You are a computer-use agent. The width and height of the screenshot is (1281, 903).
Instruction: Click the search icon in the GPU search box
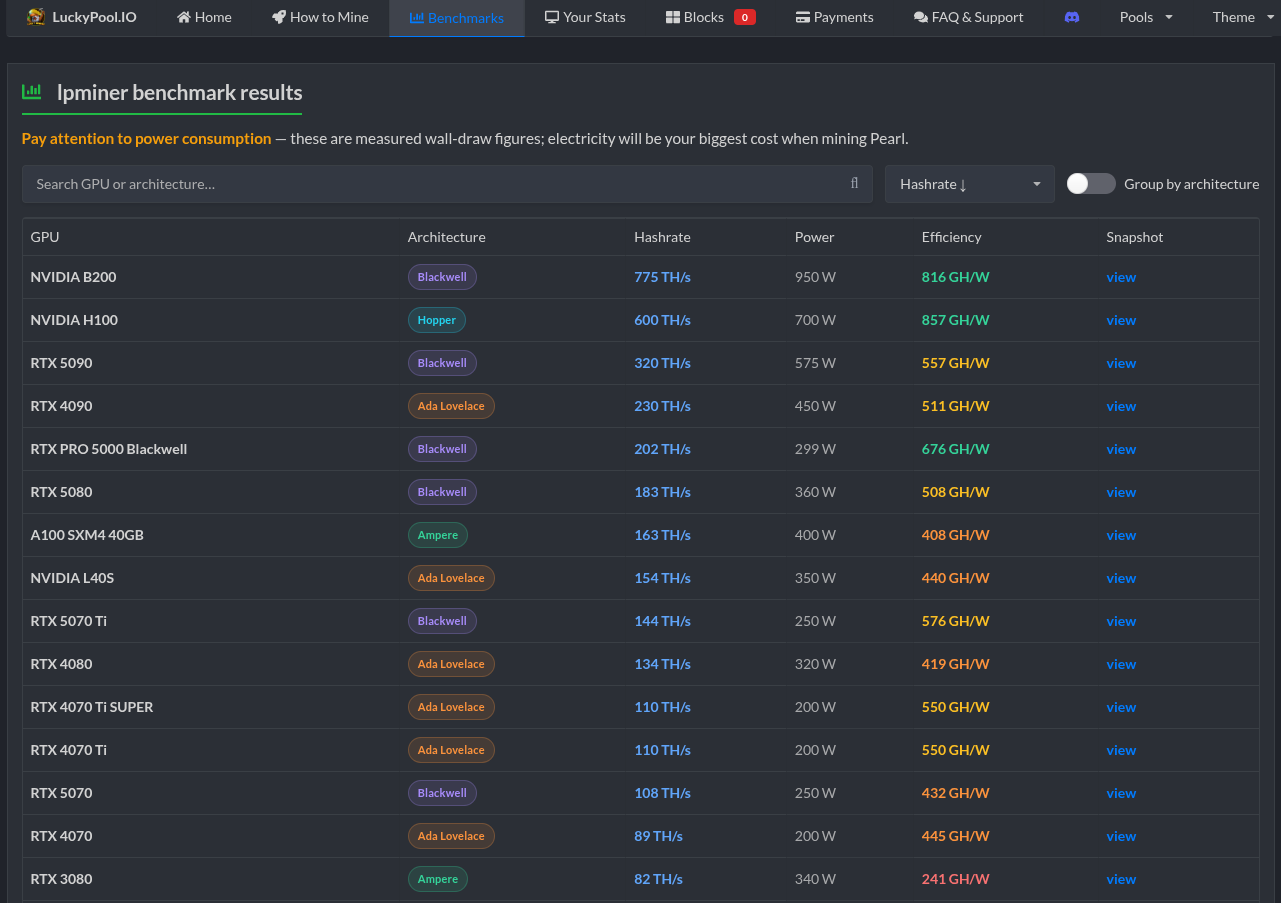854,183
